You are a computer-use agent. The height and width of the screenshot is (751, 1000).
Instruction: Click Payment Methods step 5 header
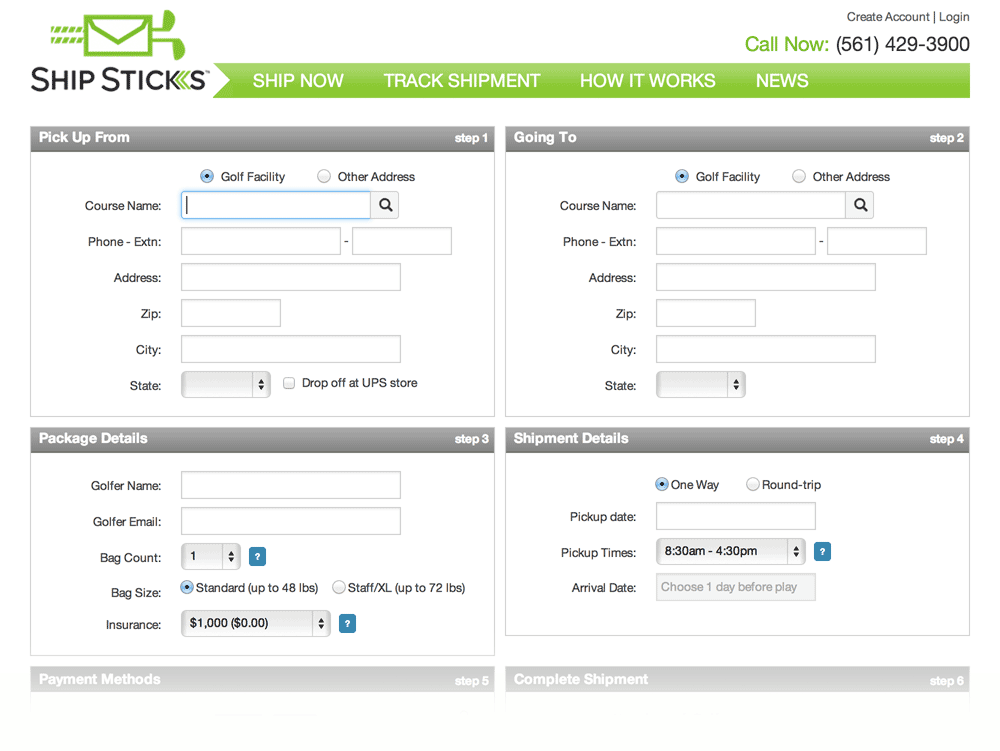(x=262, y=680)
